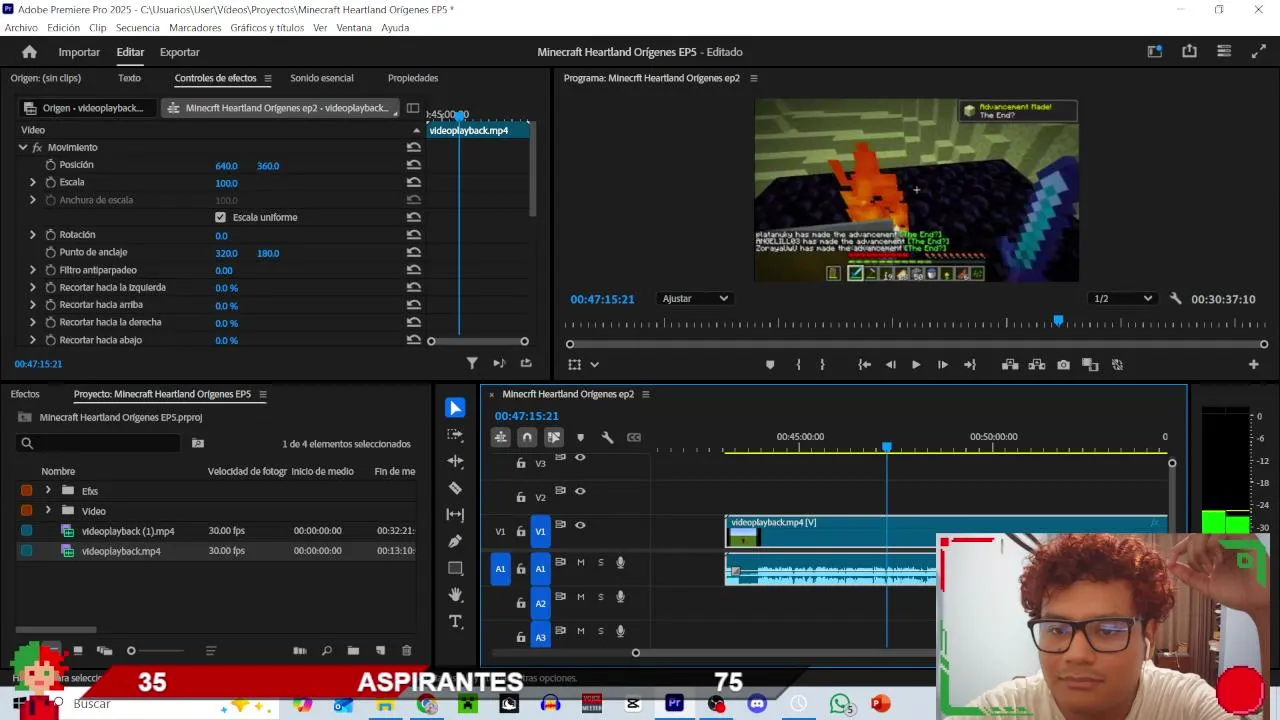Toggle V2 track output eye
1280x720 pixels.
[x=580, y=491]
